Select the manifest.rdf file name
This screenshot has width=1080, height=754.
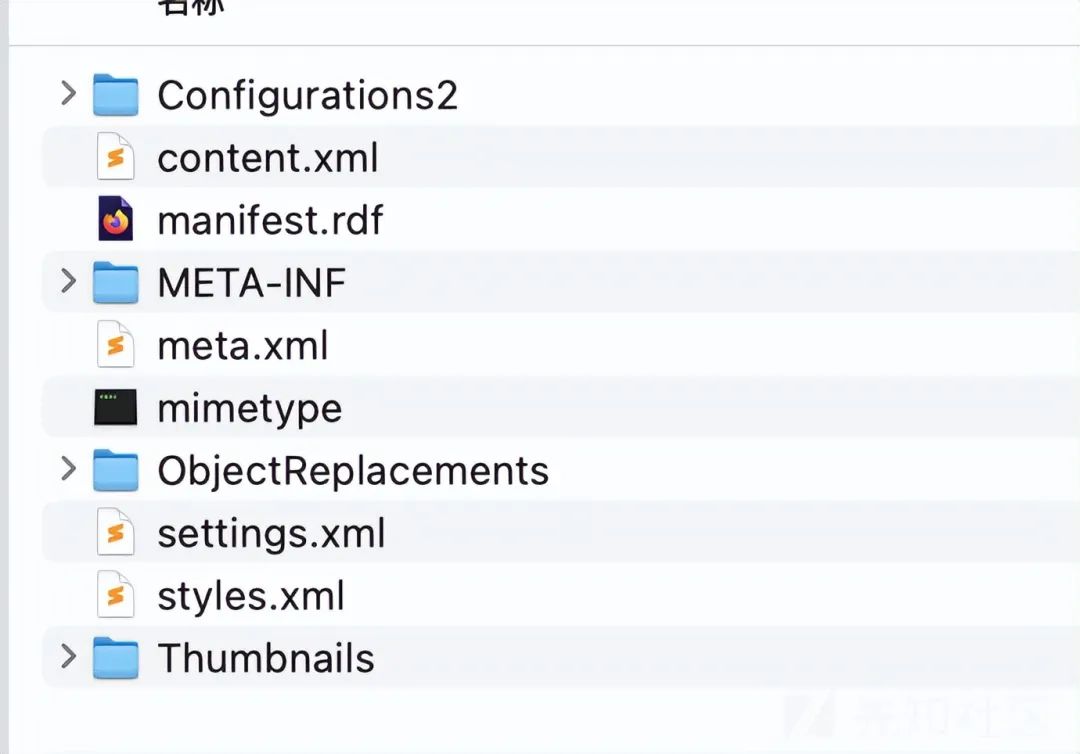[x=270, y=220]
